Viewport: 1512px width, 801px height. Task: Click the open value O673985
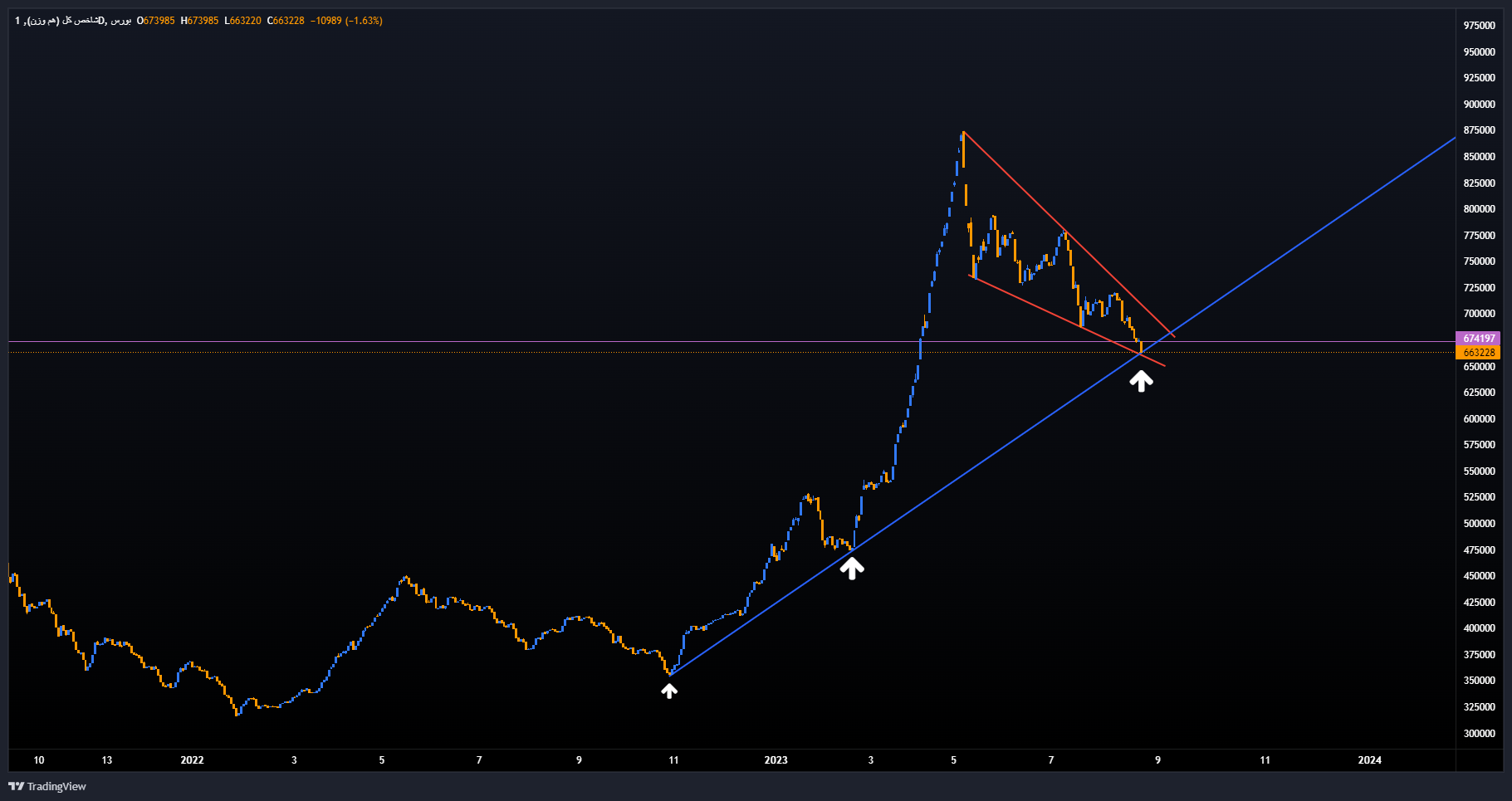(x=156, y=21)
